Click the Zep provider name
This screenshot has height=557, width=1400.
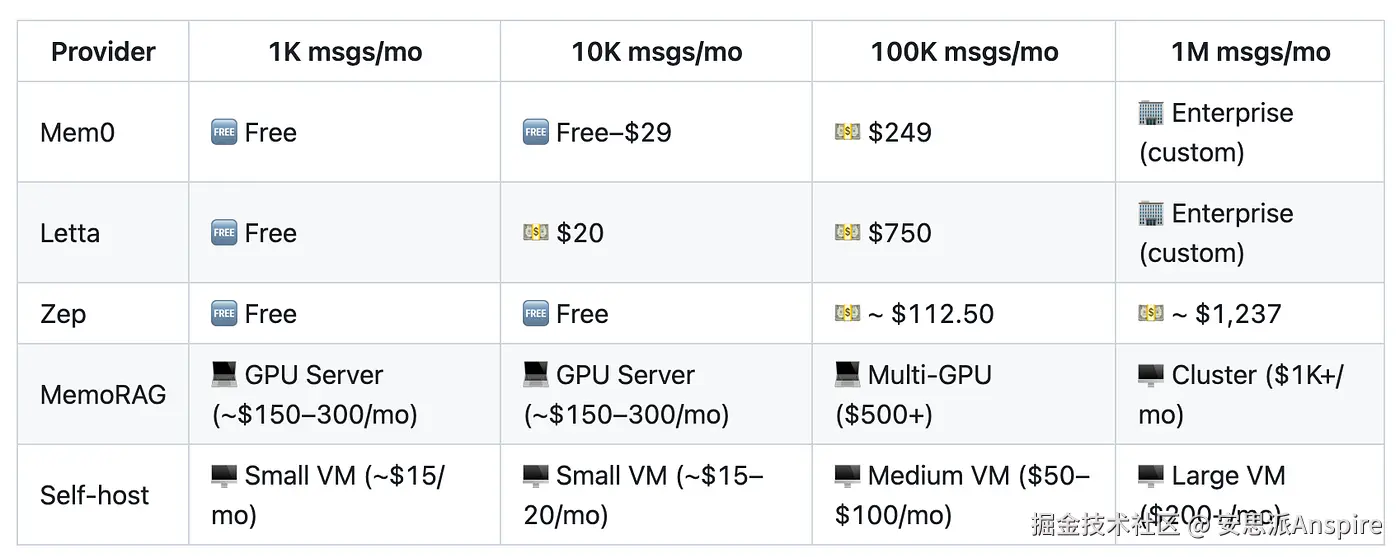[63, 314]
